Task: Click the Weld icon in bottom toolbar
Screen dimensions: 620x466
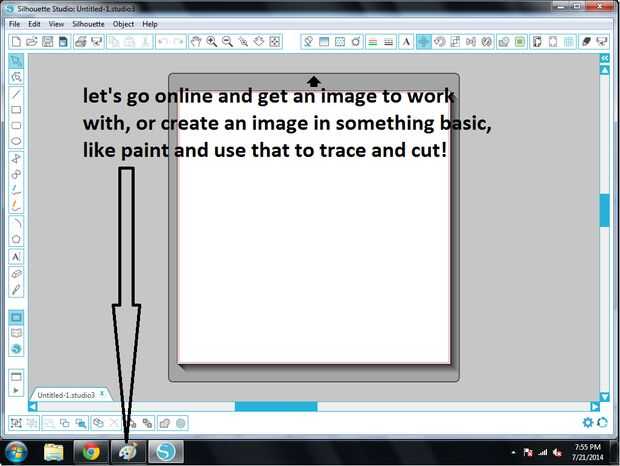Action: point(164,423)
